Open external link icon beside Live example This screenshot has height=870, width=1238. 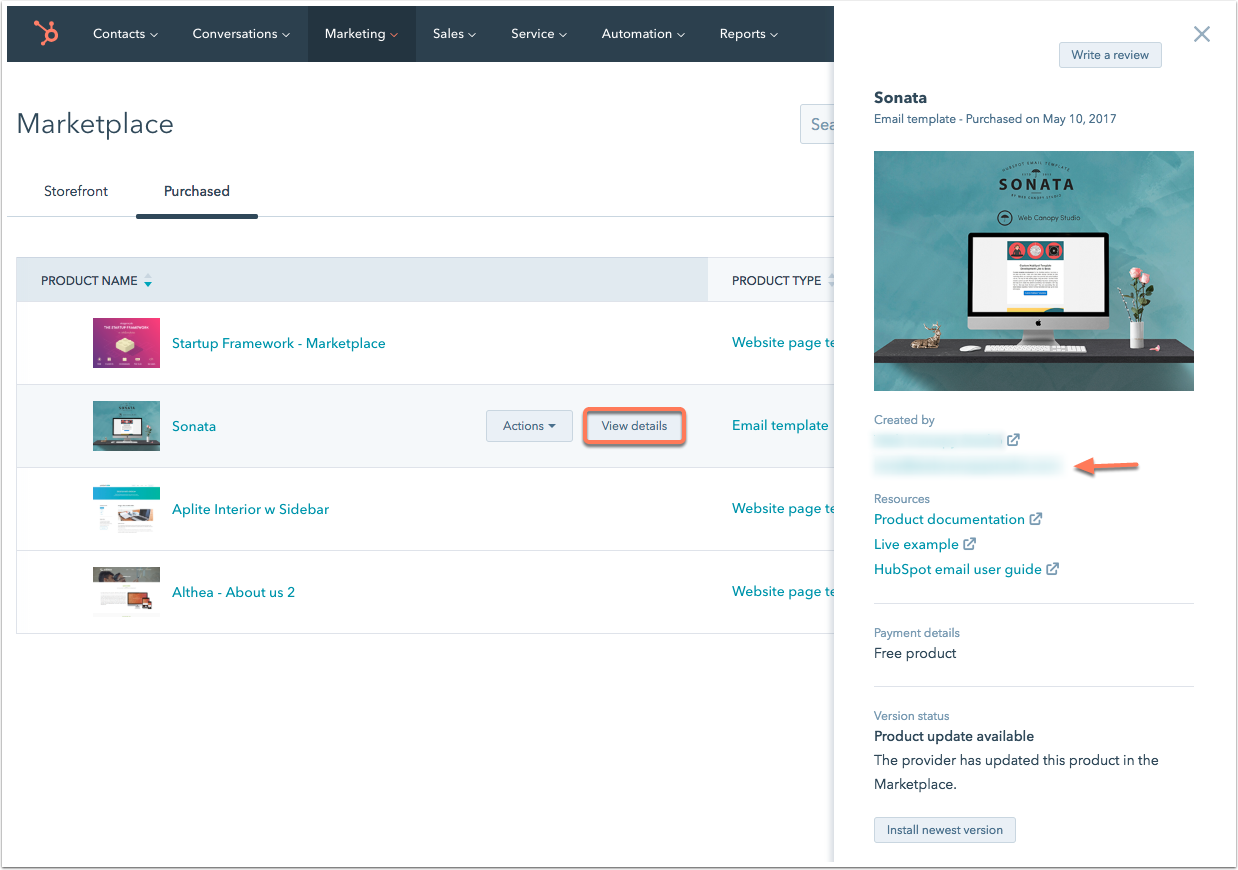tap(969, 544)
